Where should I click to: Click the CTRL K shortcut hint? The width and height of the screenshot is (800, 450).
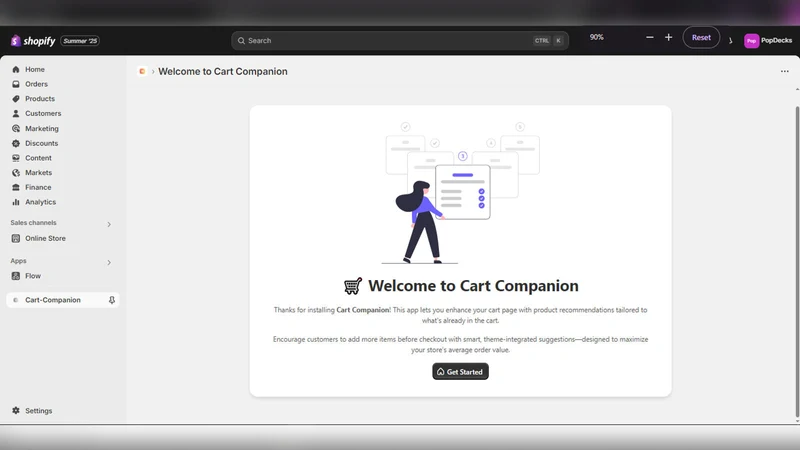tap(548, 41)
